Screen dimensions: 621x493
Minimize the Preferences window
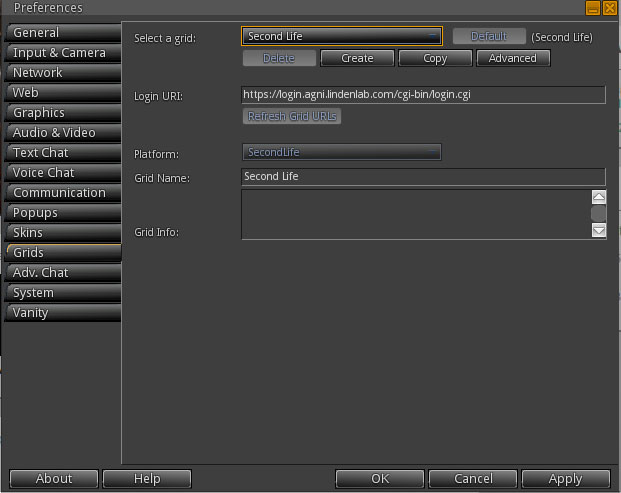pos(593,8)
